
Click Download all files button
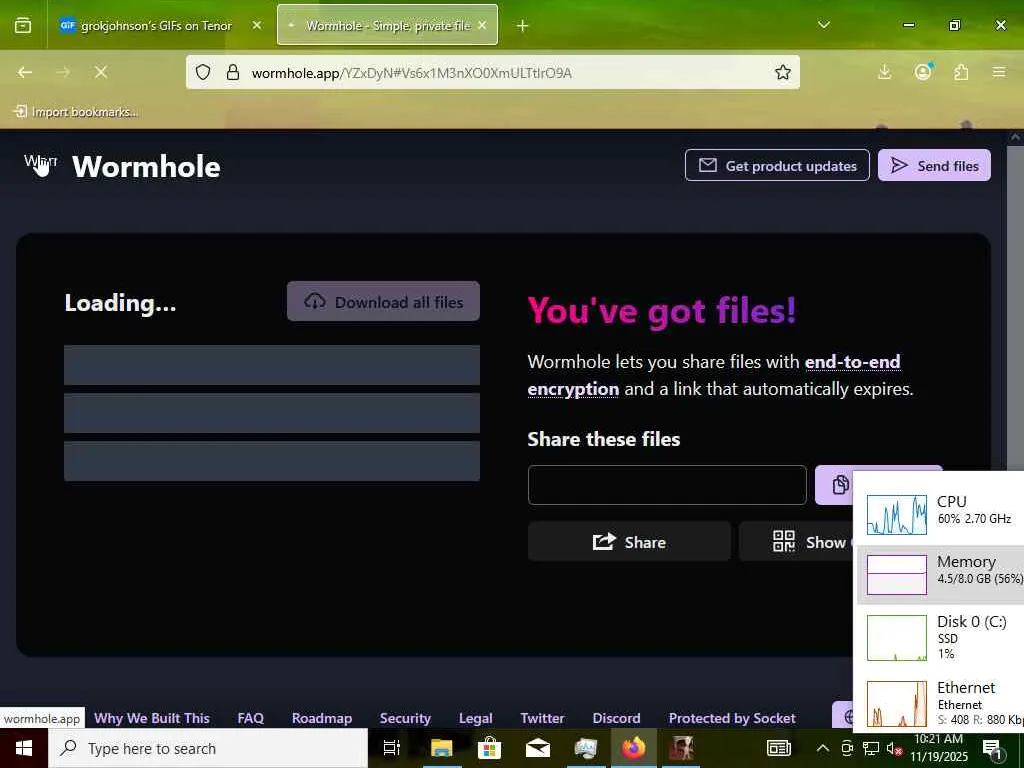[383, 302]
